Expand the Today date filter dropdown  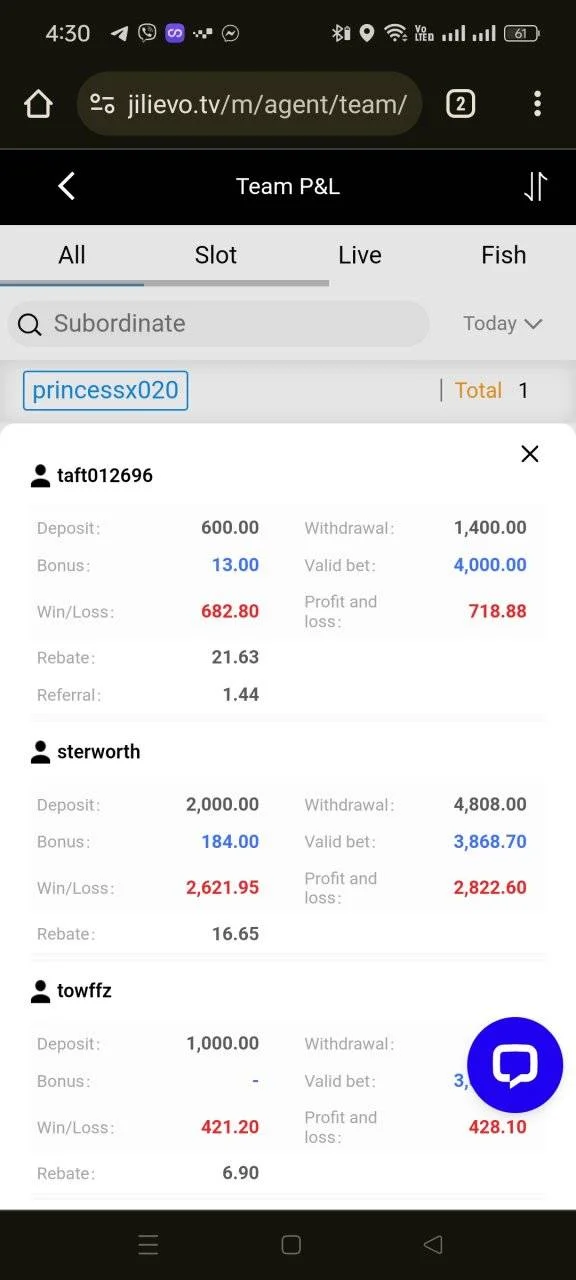pos(503,324)
